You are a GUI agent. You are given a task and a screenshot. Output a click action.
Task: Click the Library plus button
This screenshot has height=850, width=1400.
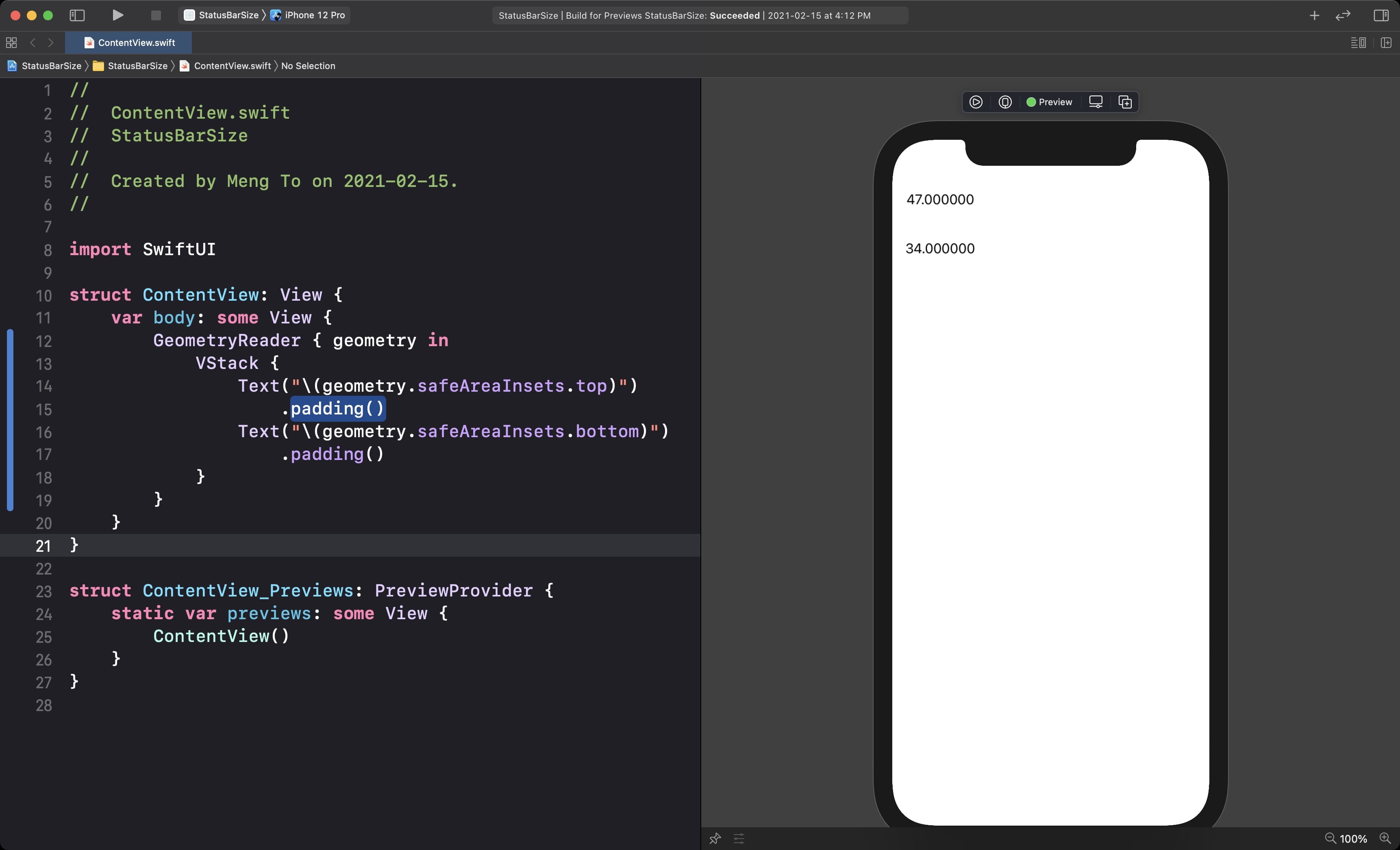click(1314, 15)
